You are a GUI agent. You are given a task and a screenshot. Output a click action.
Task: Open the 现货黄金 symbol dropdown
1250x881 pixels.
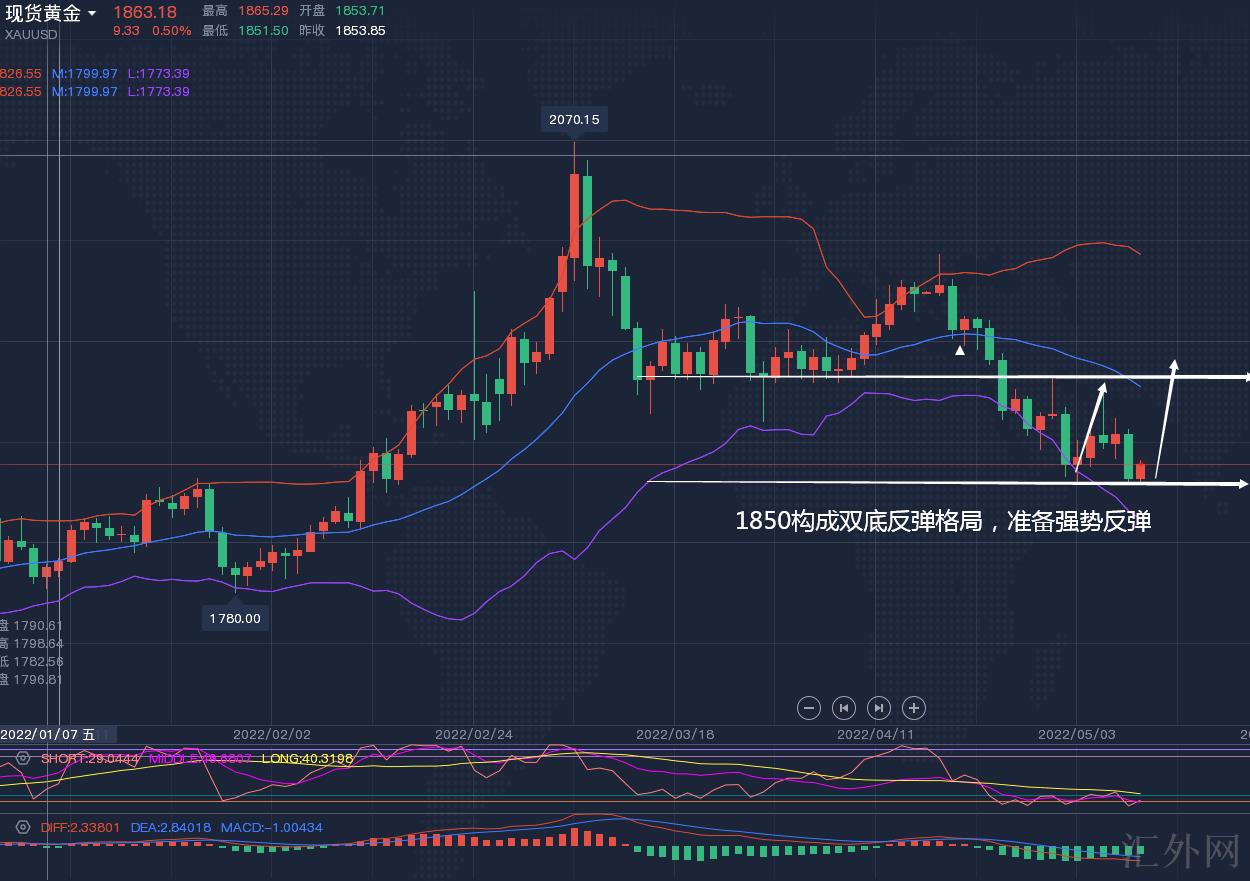(x=92, y=13)
